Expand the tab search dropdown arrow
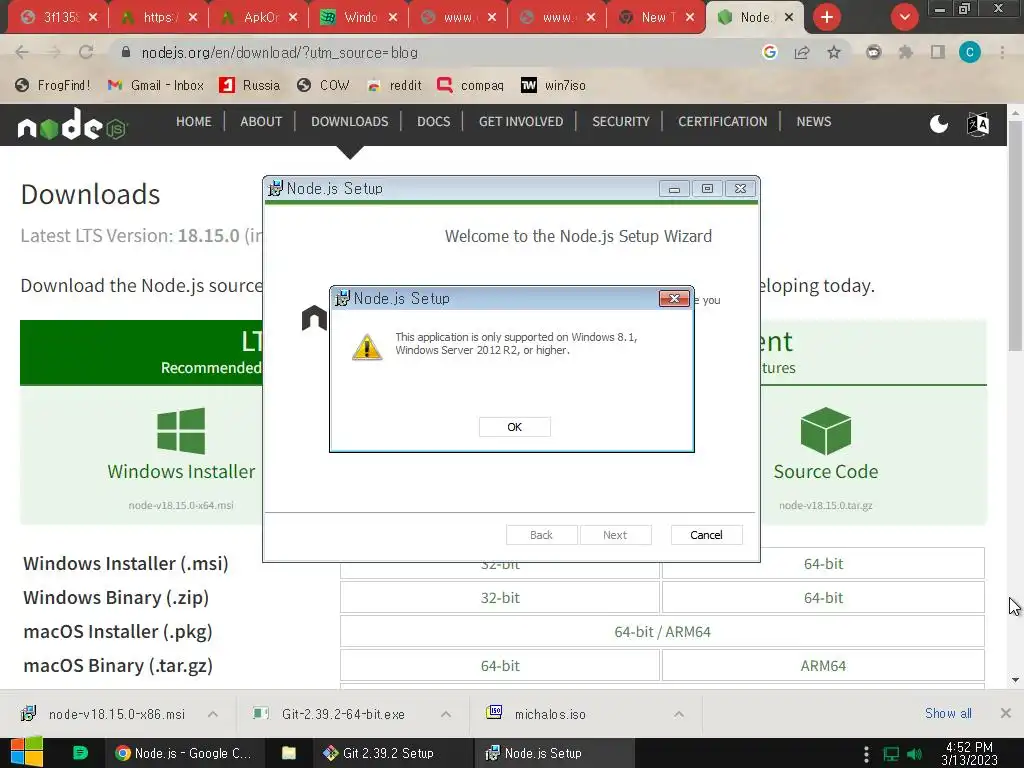1024x768 pixels. (904, 17)
